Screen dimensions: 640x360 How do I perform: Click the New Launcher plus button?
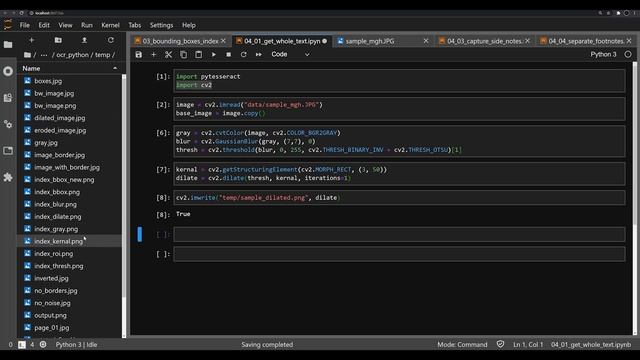pyautogui.click(x=31, y=40)
